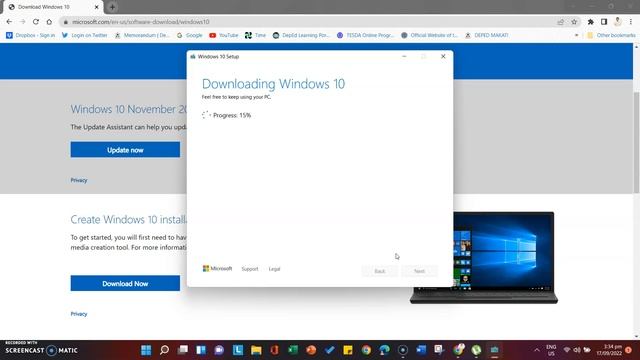Open Support link in Setup dialog
This screenshot has height=360, width=640.
(x=250, y=269)
